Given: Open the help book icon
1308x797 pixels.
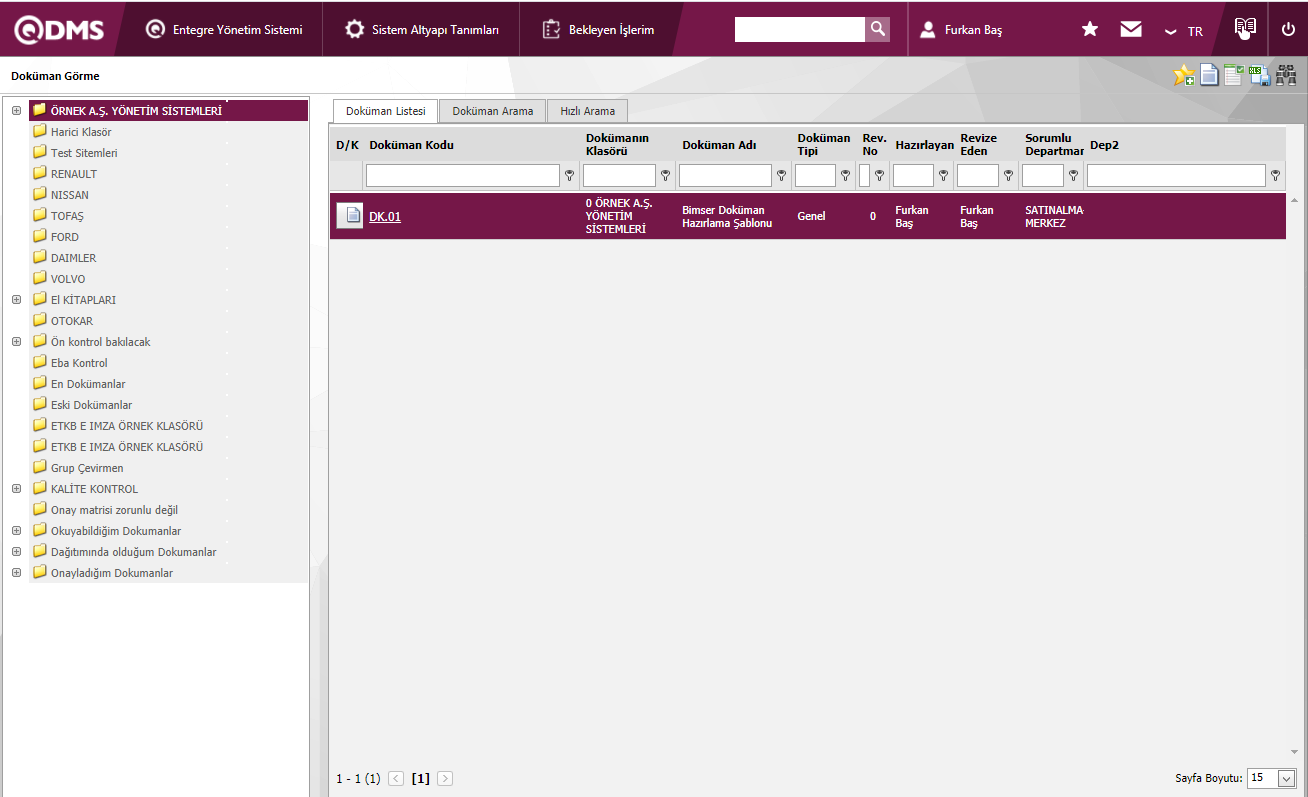Looking at the screenshot, I should [1244, 28].
